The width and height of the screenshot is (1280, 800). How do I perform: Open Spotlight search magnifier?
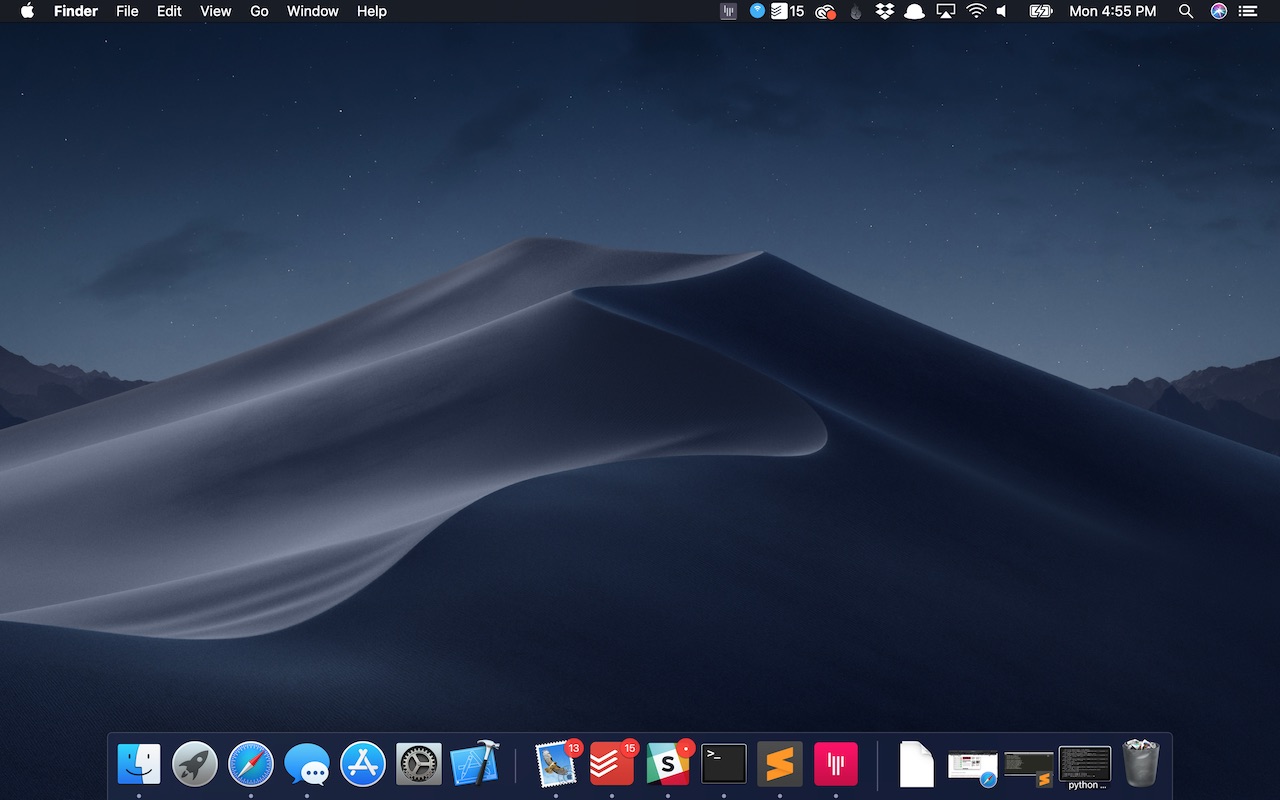coord(1186,11)
